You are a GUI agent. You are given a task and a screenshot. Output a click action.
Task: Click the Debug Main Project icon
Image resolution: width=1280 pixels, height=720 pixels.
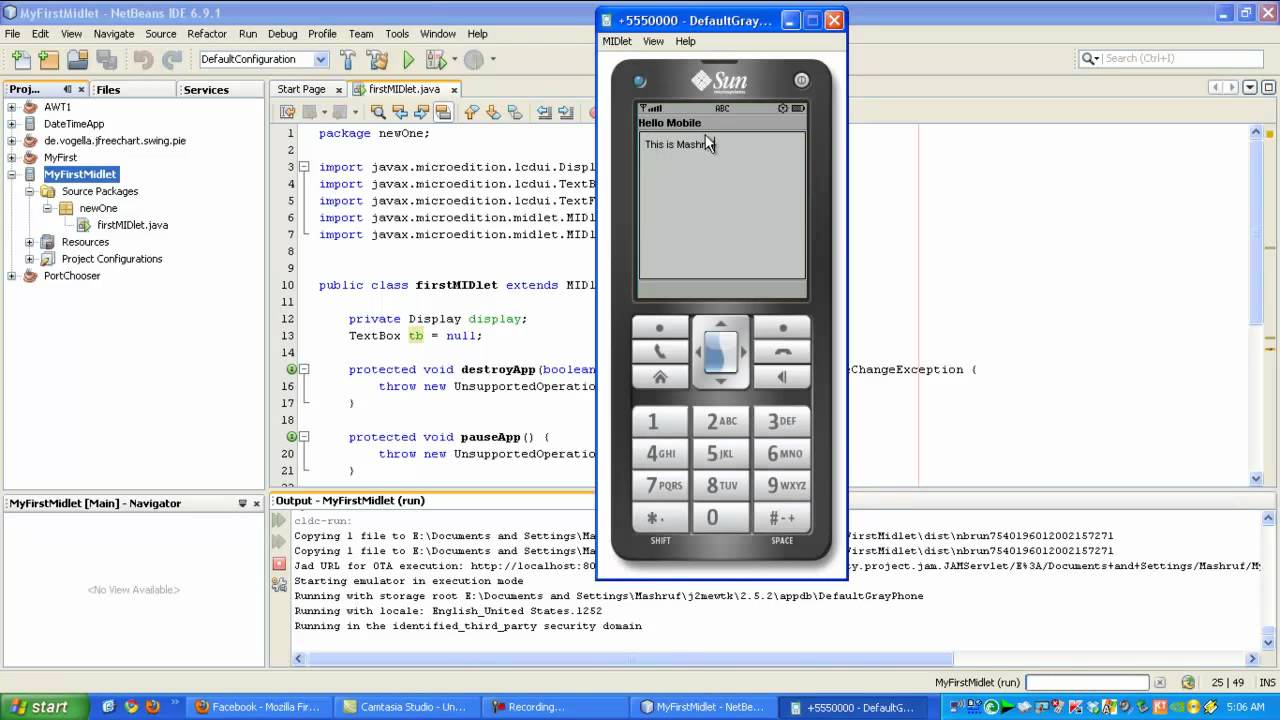[x=437, y=60]
